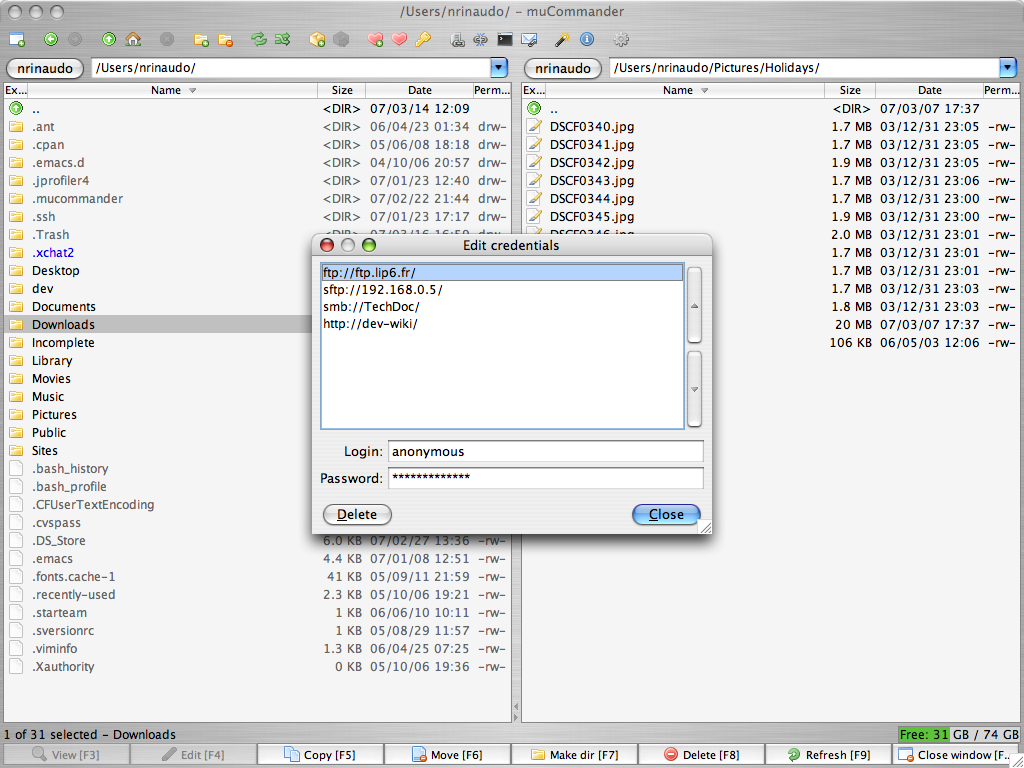Click the grayed-out stop icon in toolbar

(x=167, y=40)
